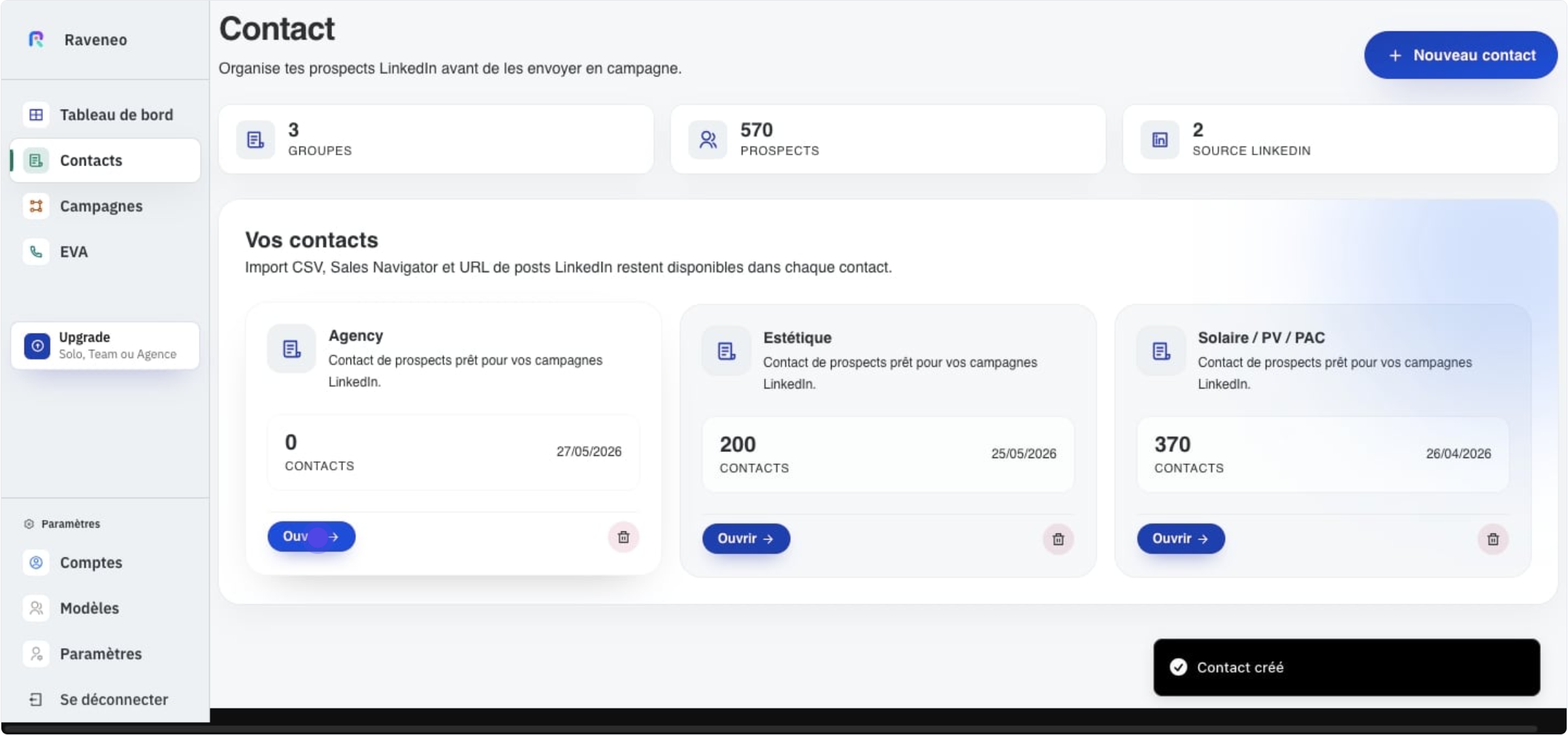Delete the Solaire / PV / PAC group
Screen dimensions: 1568x735
coord(1493,540)
